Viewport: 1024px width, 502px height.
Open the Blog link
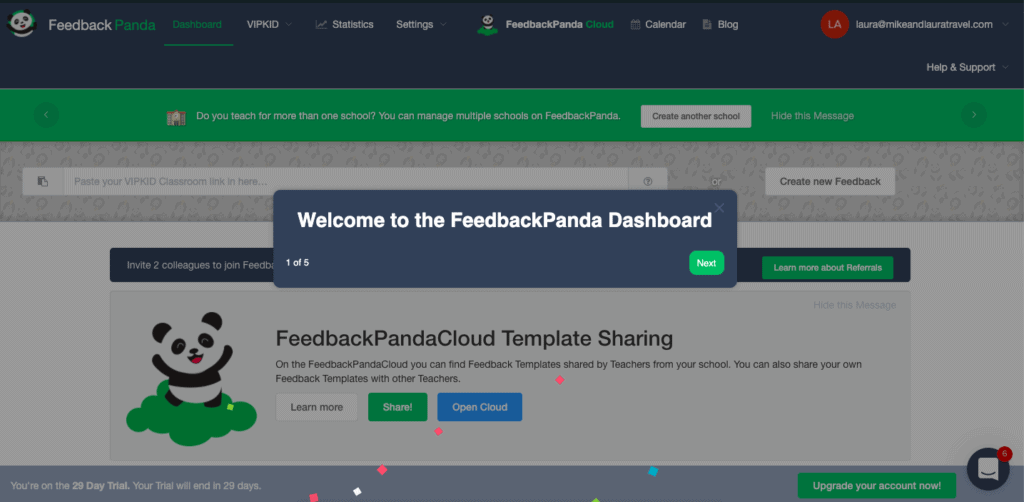tap(720, 25)
